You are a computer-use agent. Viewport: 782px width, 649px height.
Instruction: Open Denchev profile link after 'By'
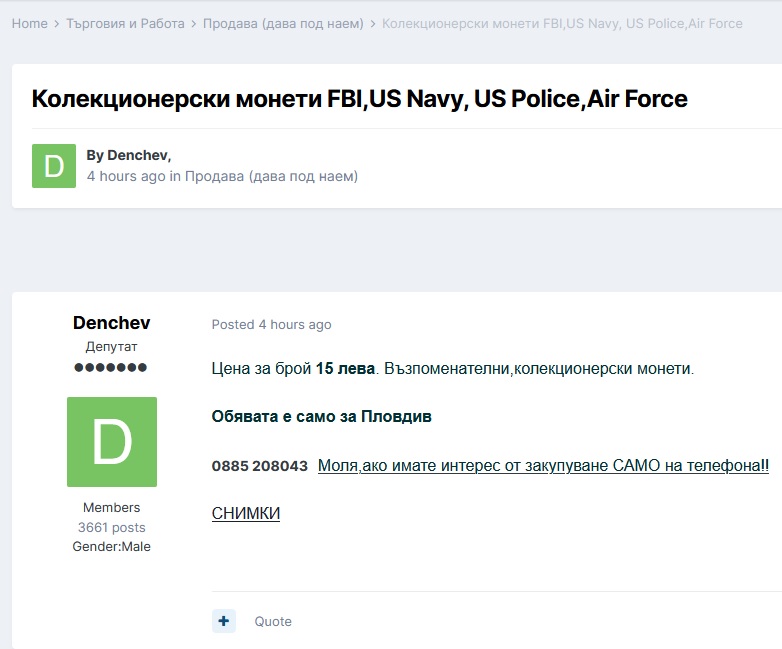click(x=138, y=155)
